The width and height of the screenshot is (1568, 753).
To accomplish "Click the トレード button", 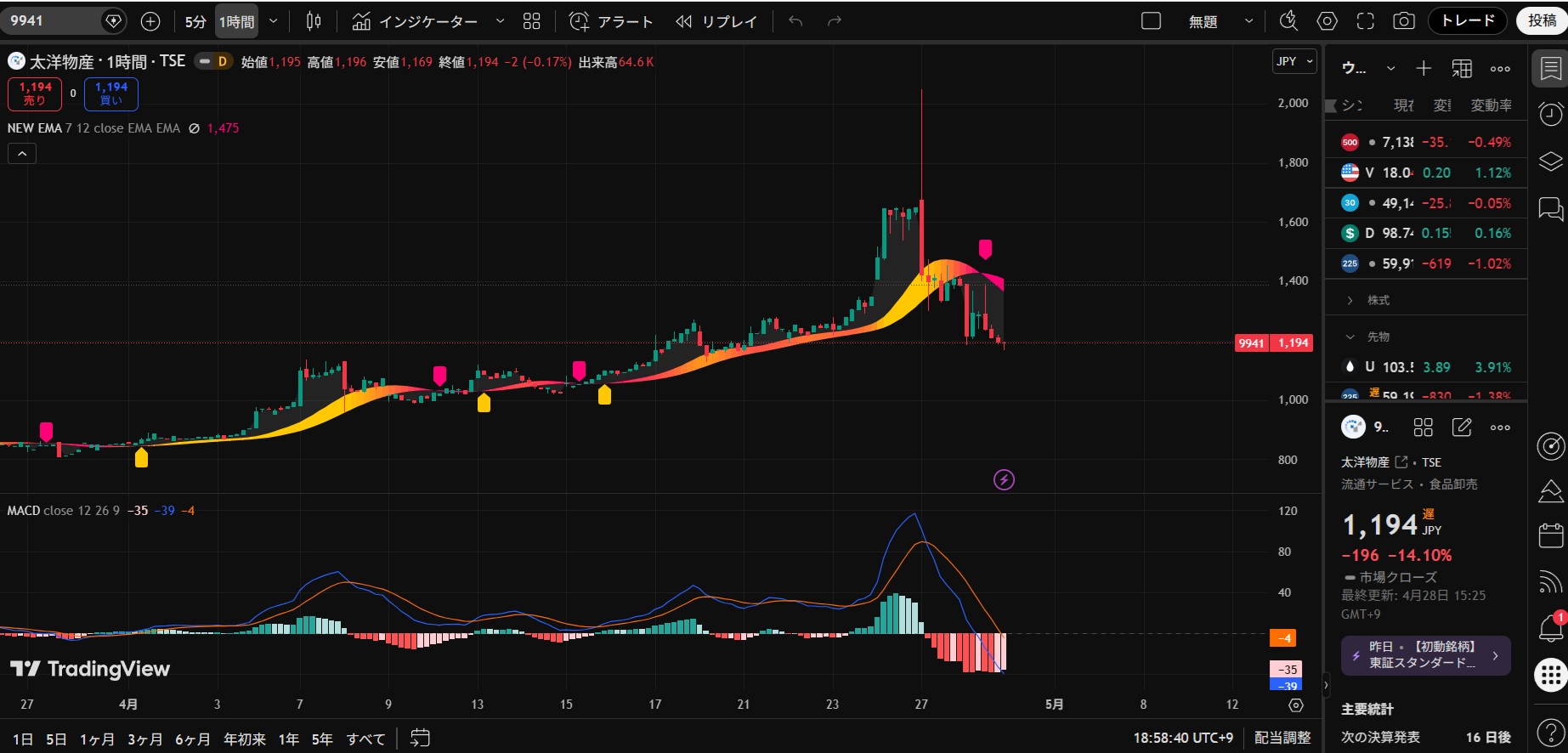I will (x=1468, y=20).
